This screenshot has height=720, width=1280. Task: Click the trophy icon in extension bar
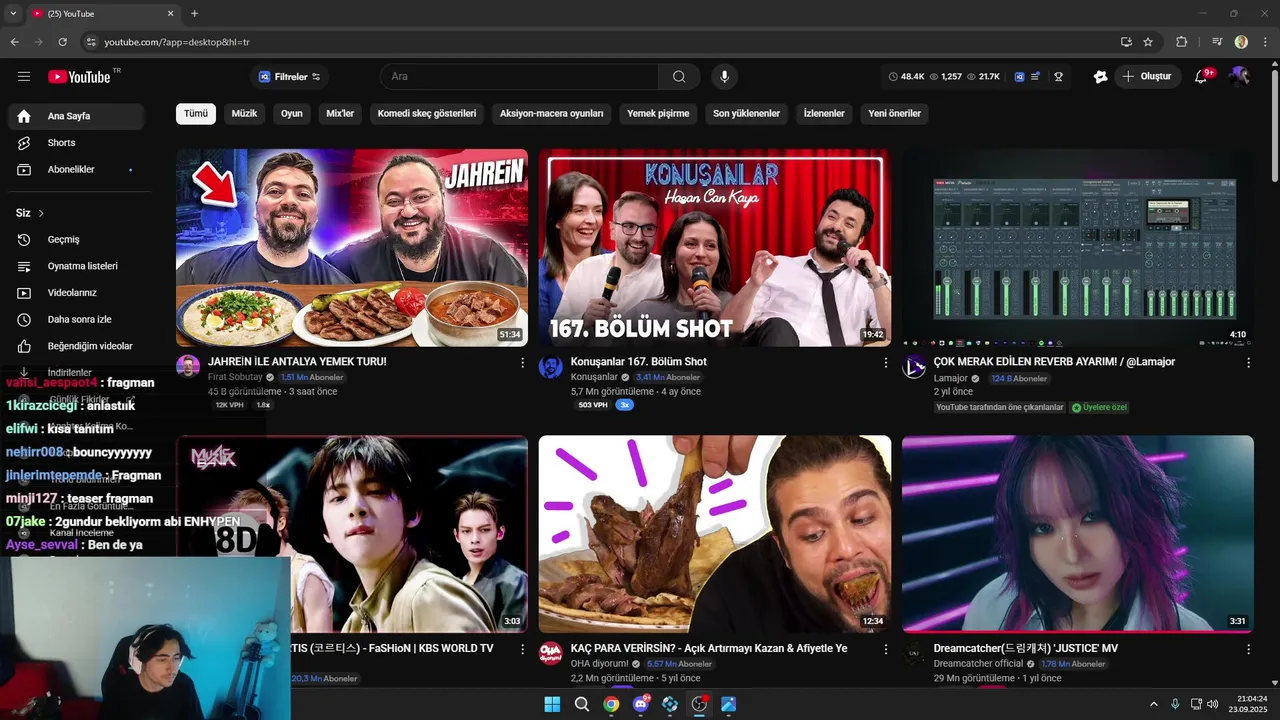pyautogui.click(x=1058, y=77)
